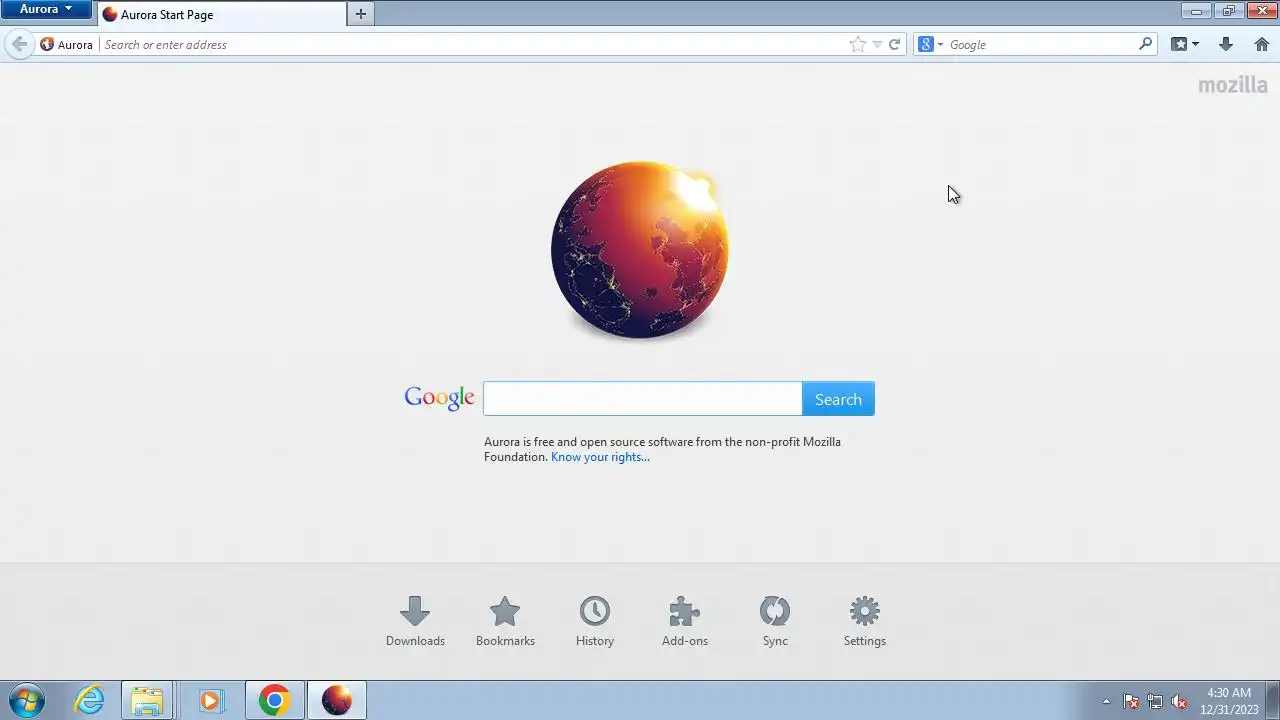Click the Aurora taskbar button
Image resolution: width=1280 pixels, height=720 pixels.
[337, 700]
